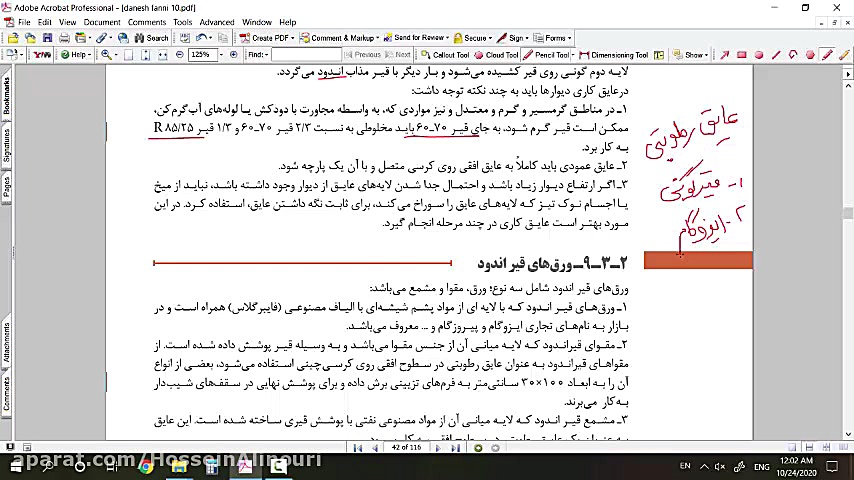854x480 pixels.
Task: Expand the zoom percentage dropdown arrow
Action: (221, 54)
